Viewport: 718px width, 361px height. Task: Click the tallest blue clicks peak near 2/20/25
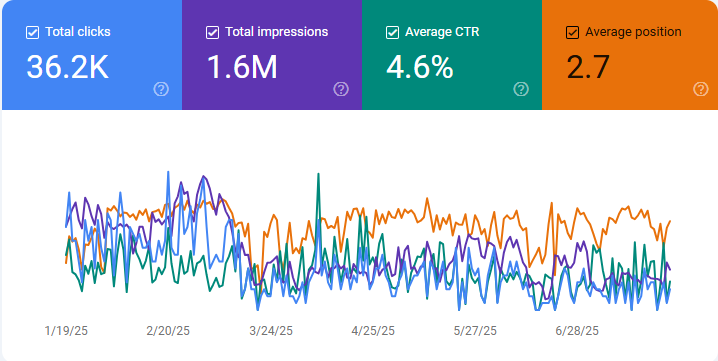pos(168,173)
